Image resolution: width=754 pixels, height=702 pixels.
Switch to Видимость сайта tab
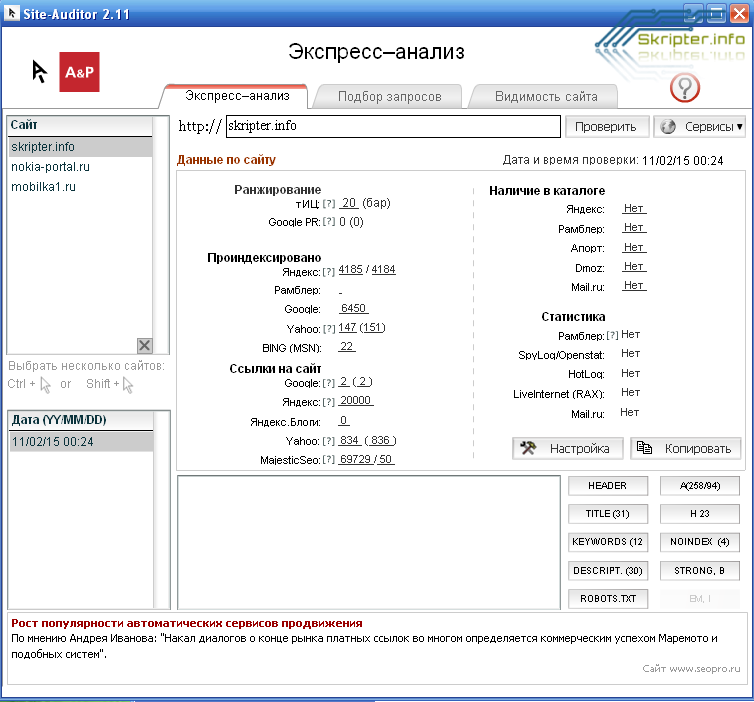pyautogui.click(x=546, y=97)
